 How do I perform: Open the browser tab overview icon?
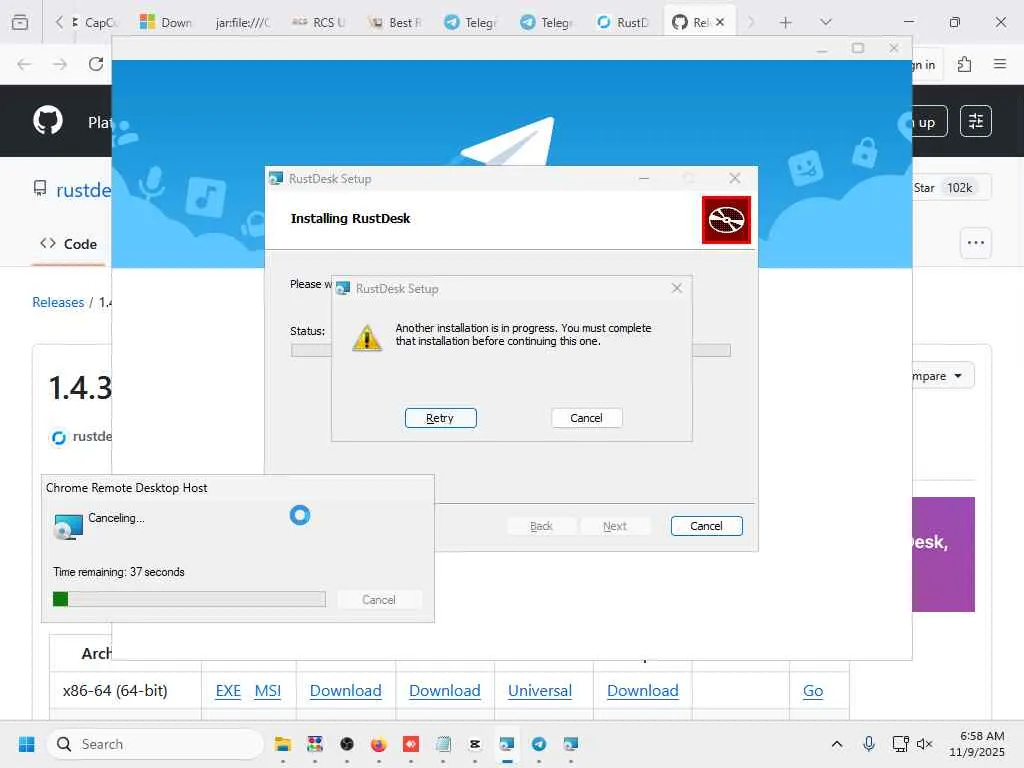pyautogui.click(x=20, y=22)
